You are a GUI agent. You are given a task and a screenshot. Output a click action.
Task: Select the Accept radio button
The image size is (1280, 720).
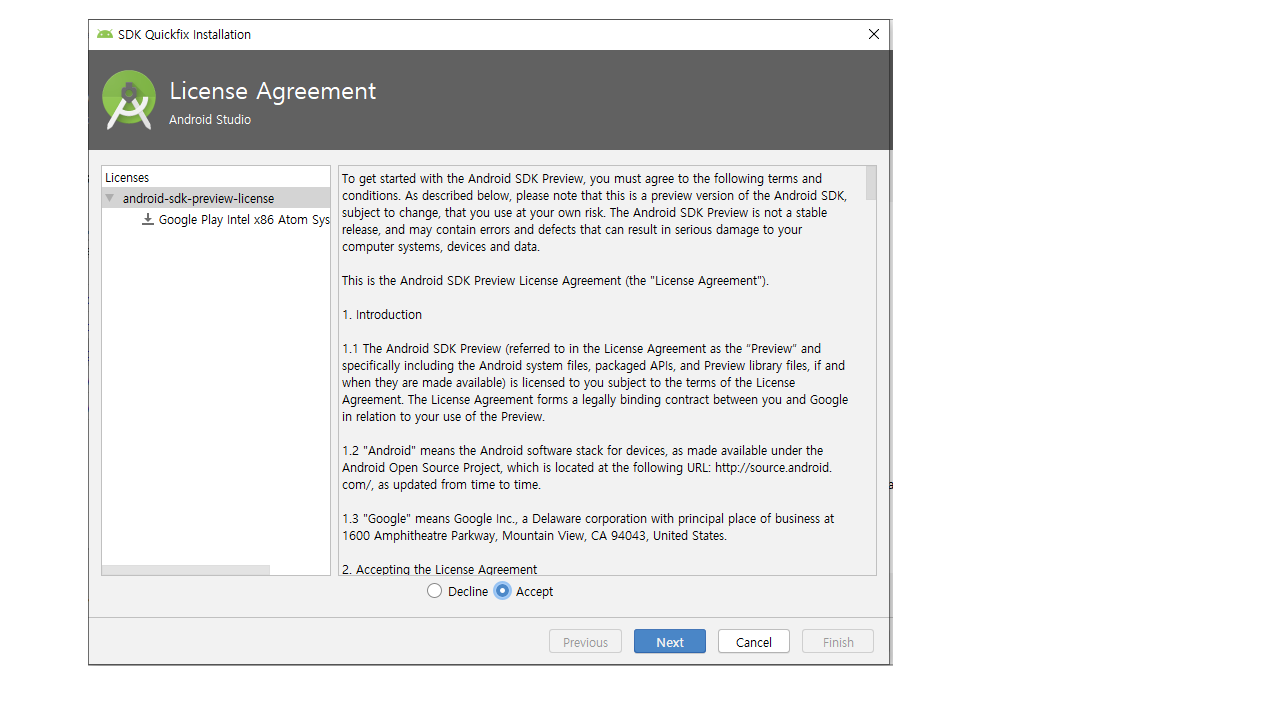(503, 591)
